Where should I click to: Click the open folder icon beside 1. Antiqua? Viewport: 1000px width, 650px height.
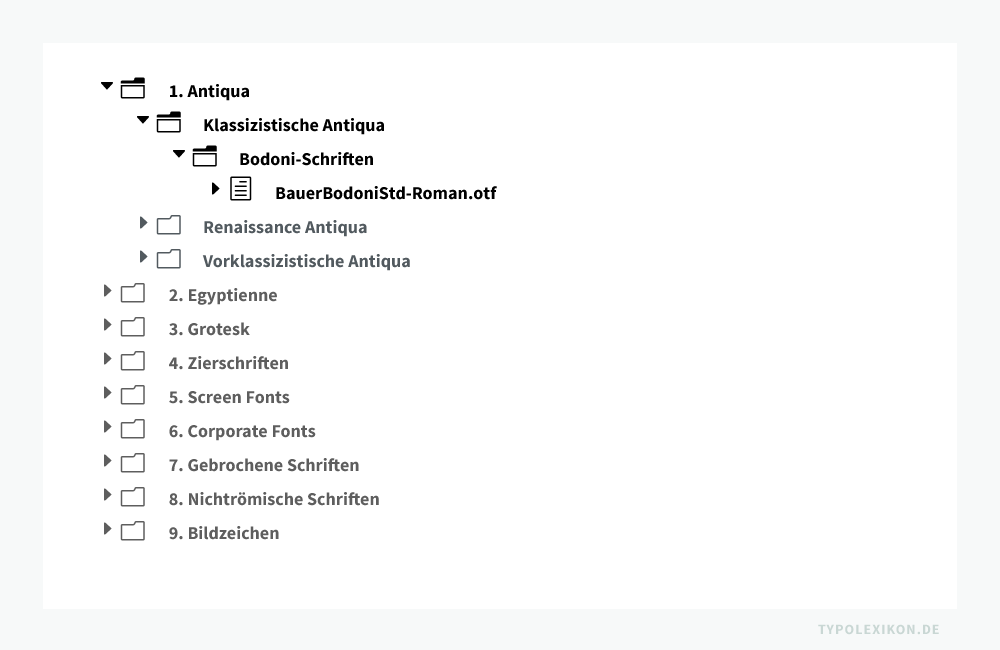[133, 89]
